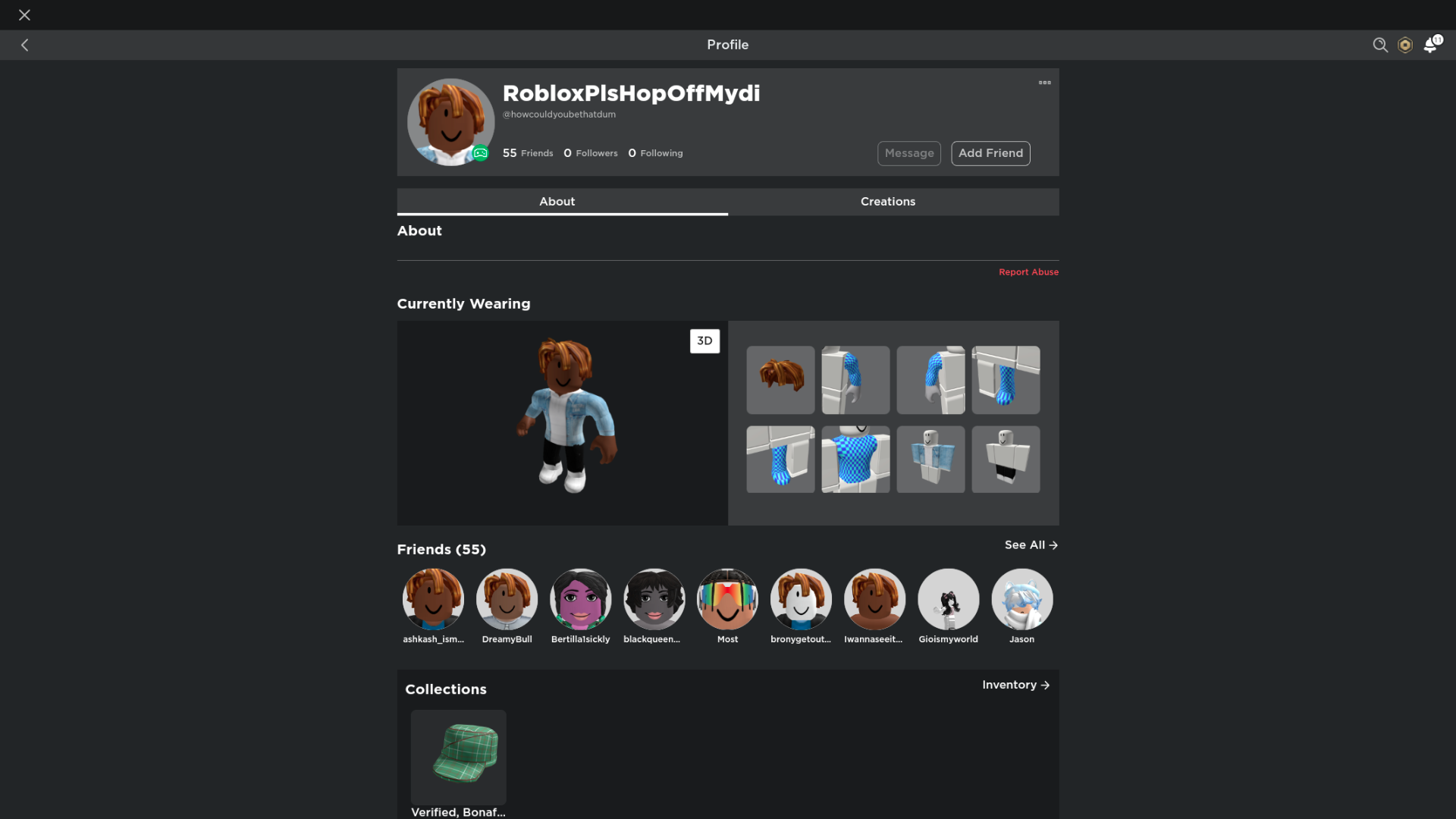This screenshot has height=819, width=1456.
Task: Close the window with the X icon
Action: click(x=24, y=15)
